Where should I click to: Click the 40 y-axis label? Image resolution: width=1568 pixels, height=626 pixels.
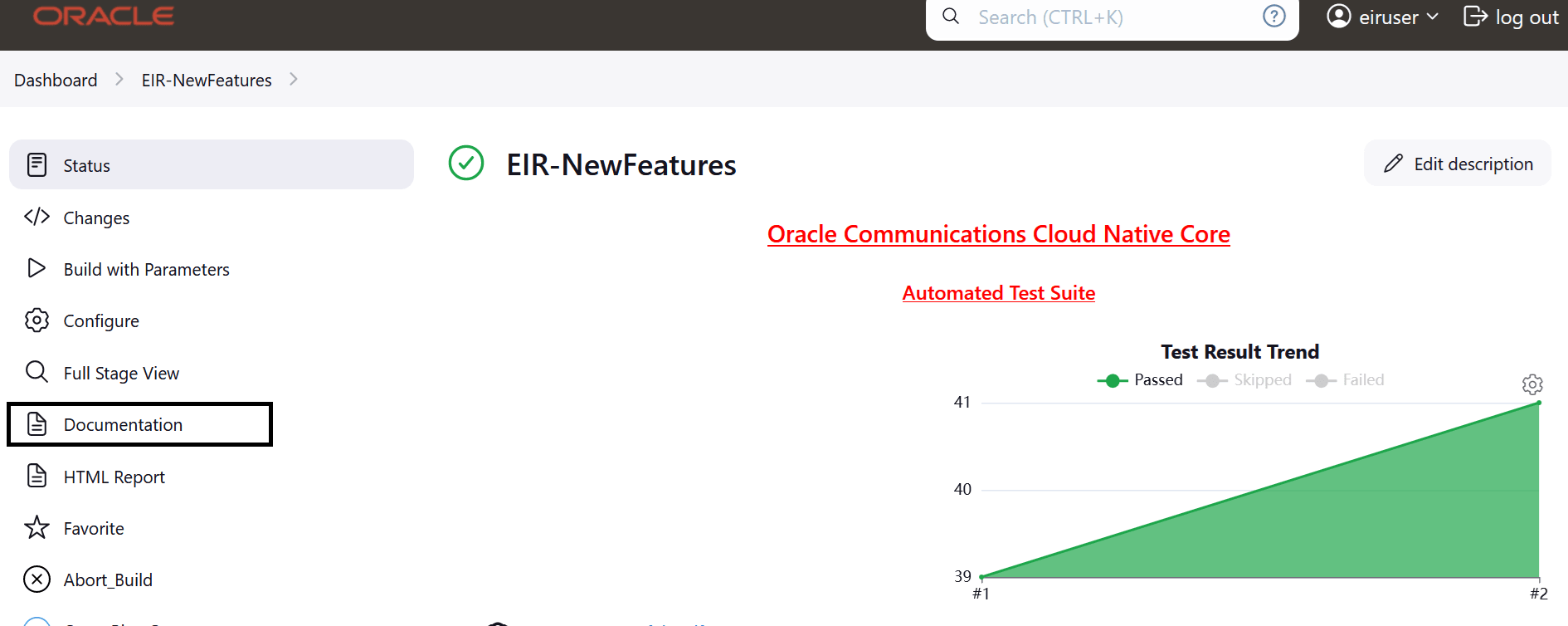click(962, 489)
